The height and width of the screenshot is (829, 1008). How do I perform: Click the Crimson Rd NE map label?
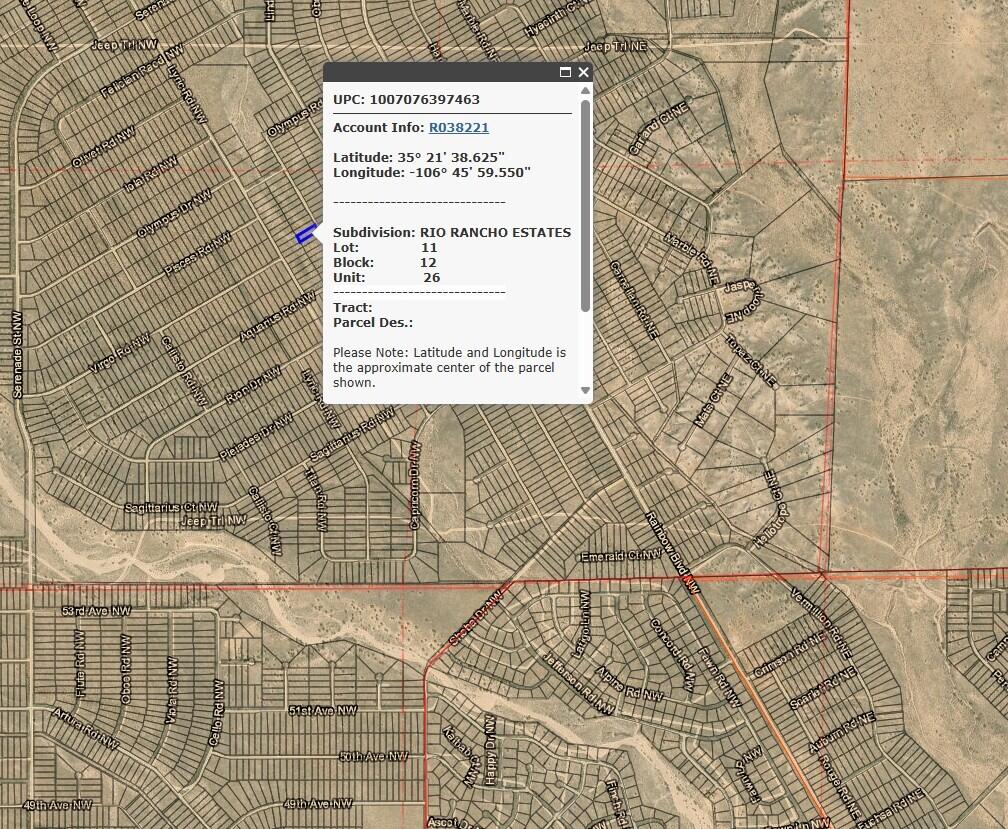coord(789,654)
